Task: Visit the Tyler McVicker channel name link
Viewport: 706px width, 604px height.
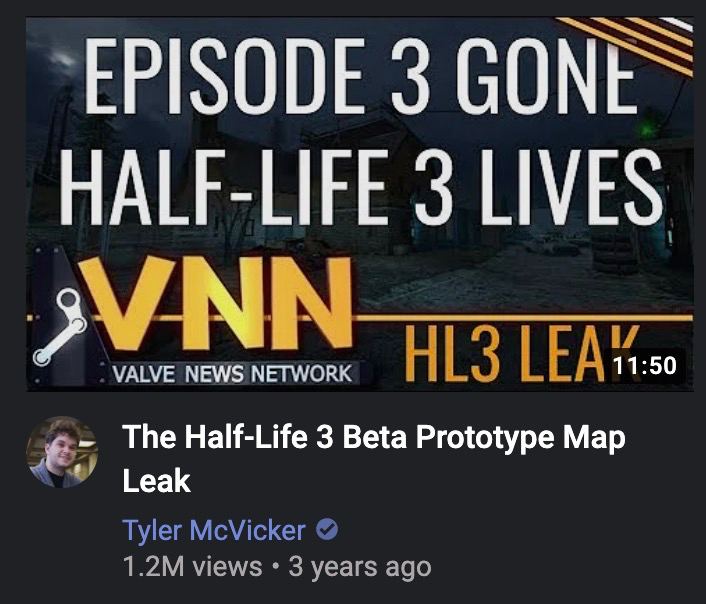Action: point(214,530)
